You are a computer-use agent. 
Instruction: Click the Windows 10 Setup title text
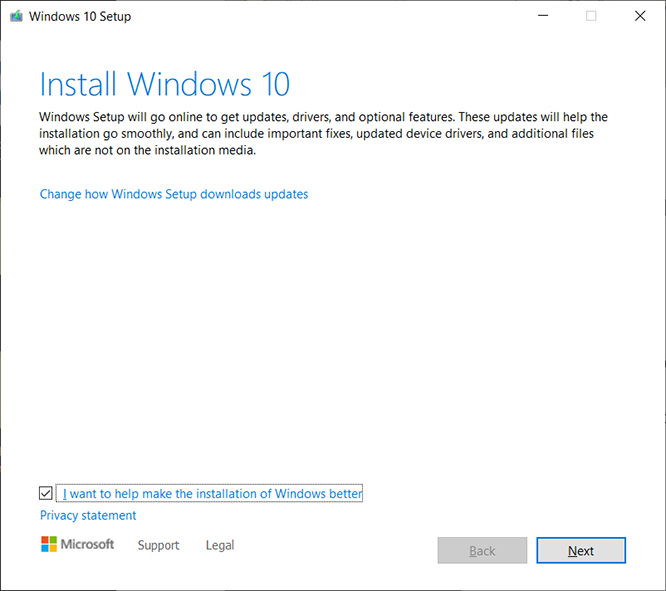point(80,17)
